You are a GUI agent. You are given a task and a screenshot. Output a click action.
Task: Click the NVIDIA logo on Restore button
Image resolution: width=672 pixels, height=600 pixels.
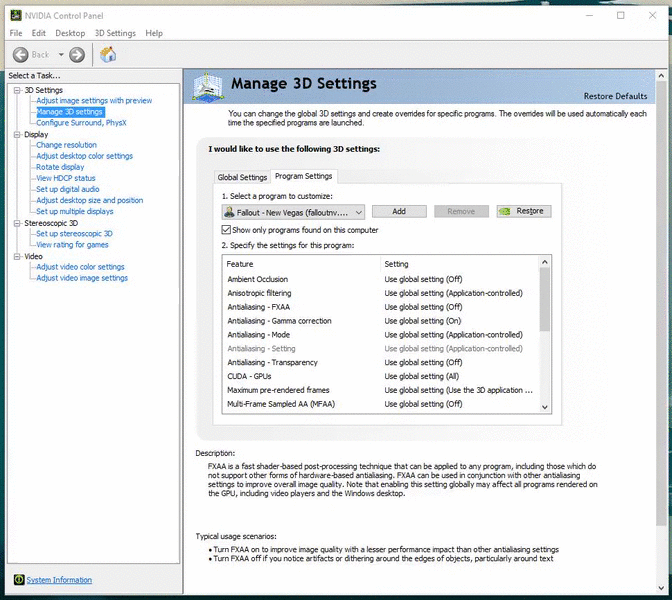[505, 211]
